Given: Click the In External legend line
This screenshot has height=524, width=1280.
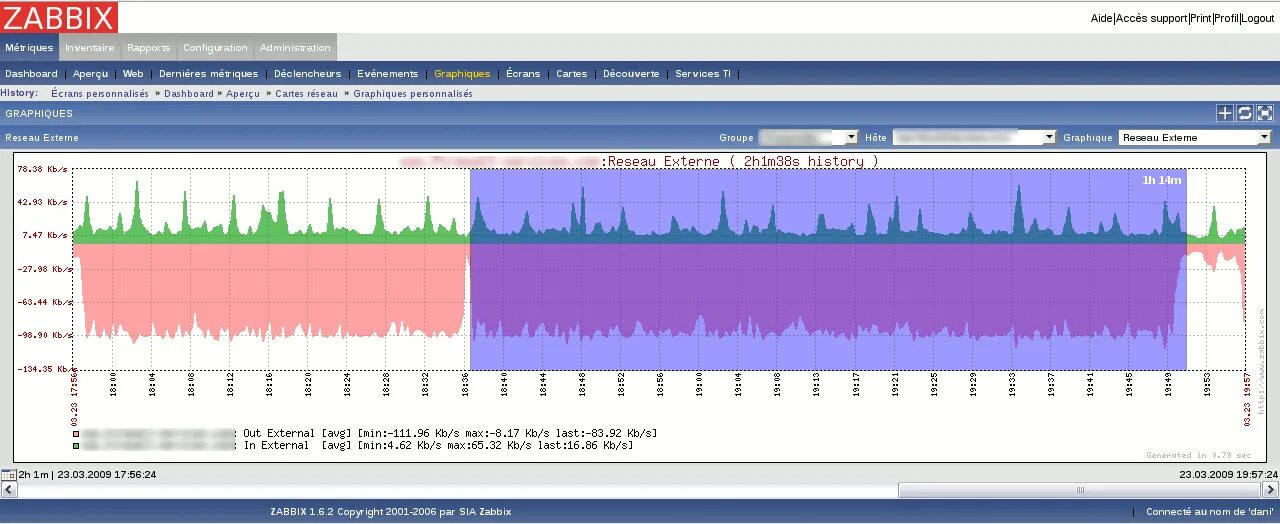Looking at the screenshot, I should pyautogui.click(x=353, y=445).
